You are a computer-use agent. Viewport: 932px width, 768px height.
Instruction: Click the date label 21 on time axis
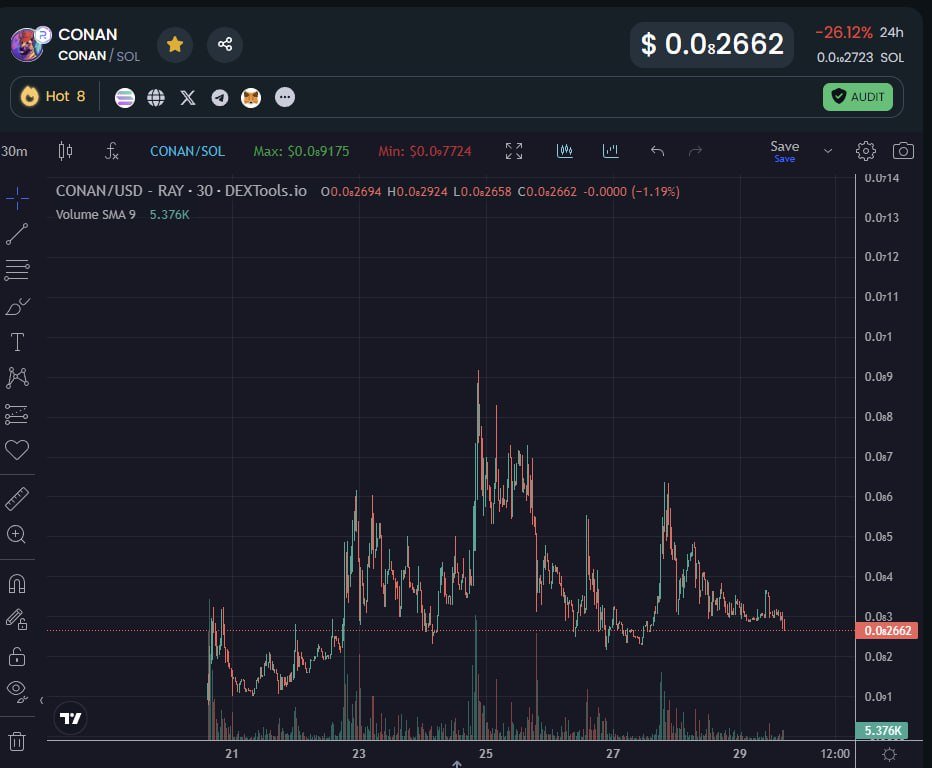coord(232,754)
